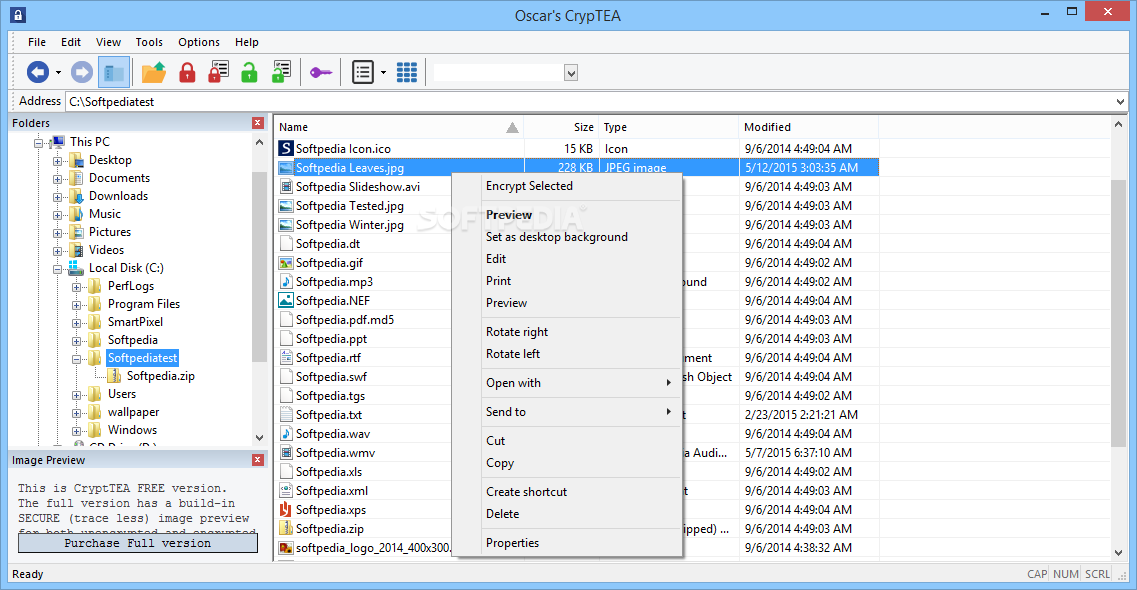Open the Tools menu

[149, 42]
